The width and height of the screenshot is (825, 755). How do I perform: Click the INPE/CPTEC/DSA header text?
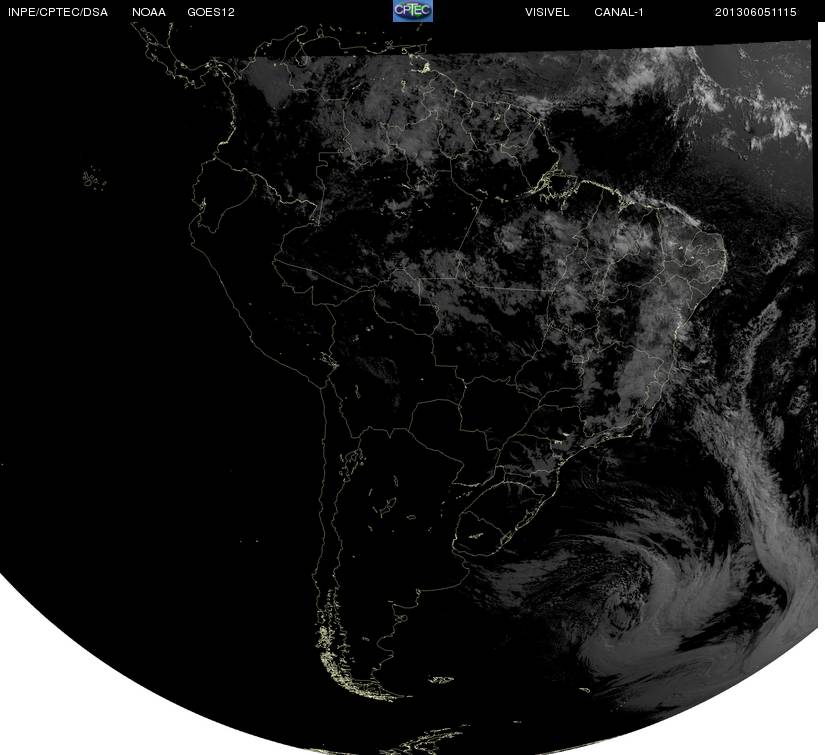pyautogui.click(x=58, y=12)
